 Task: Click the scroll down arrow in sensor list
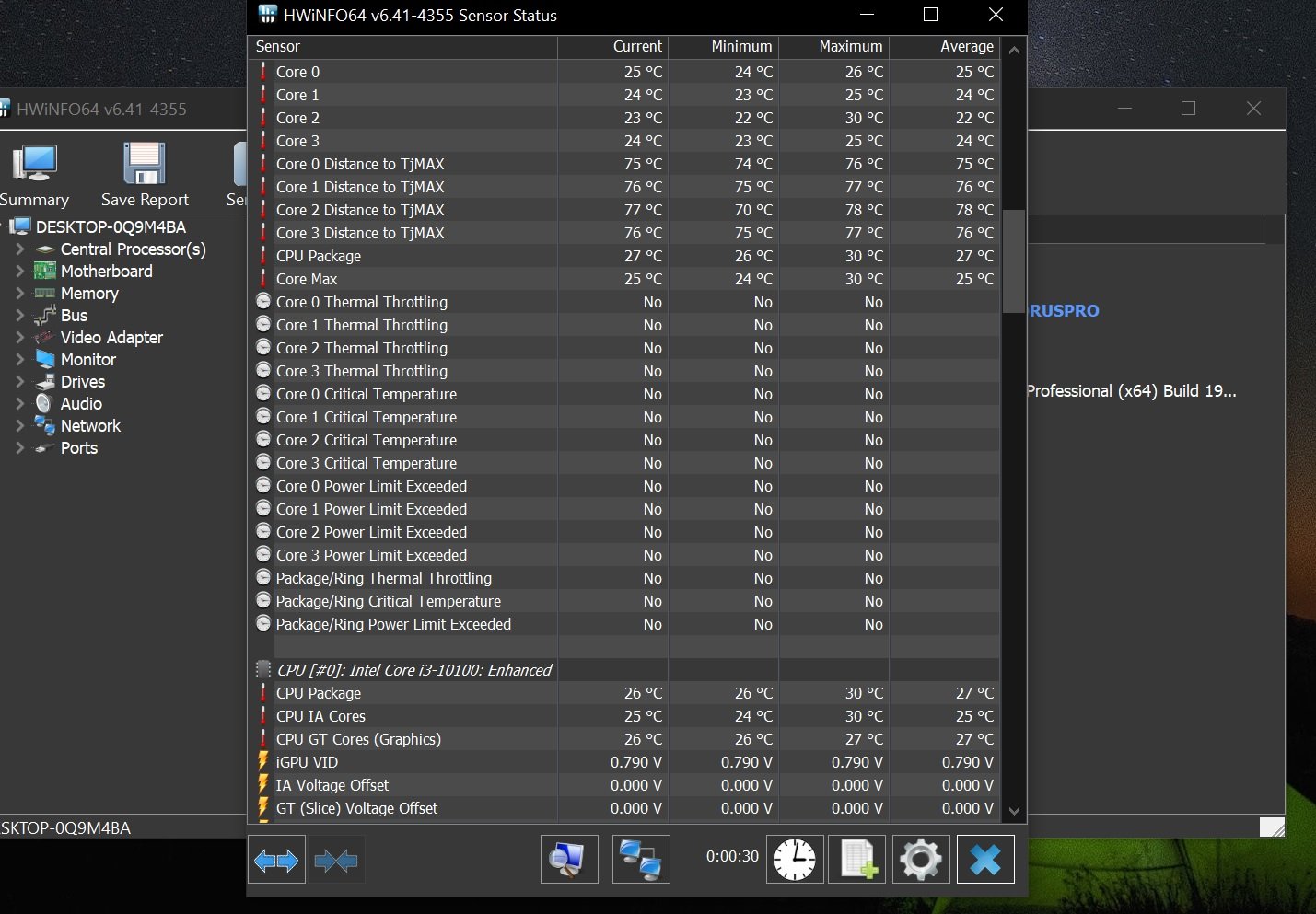[1014, 811]
